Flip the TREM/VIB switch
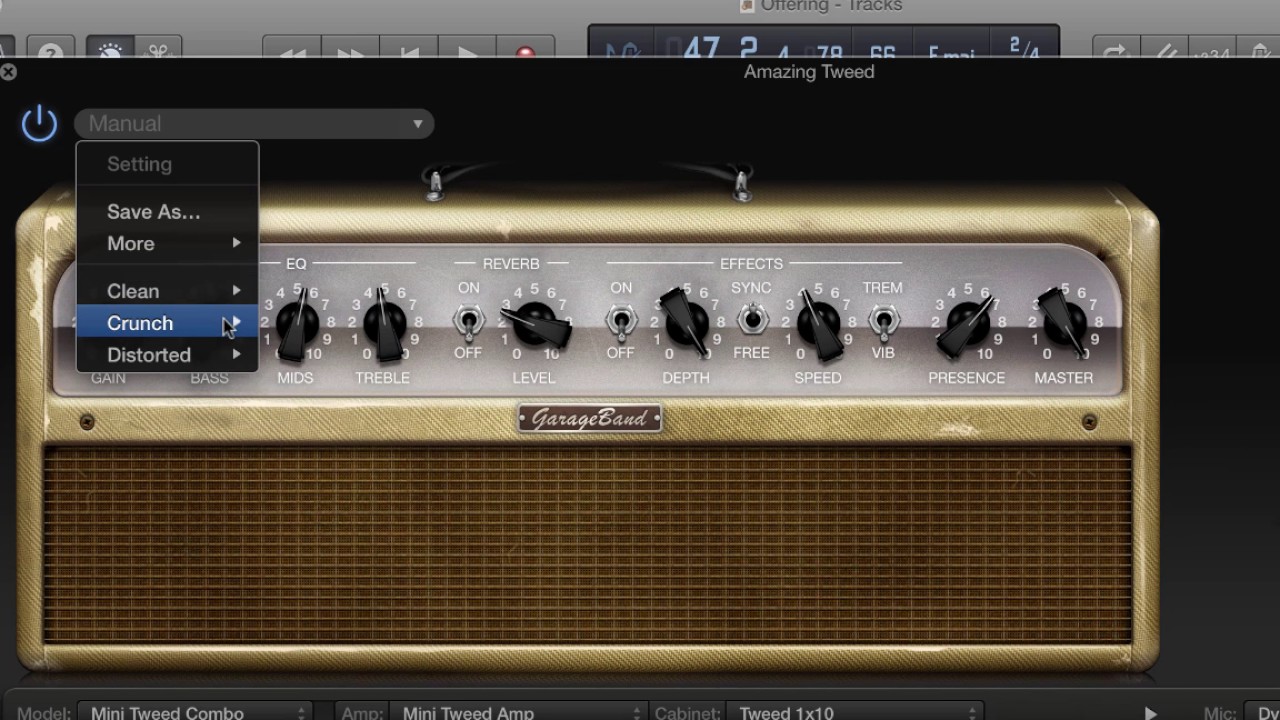Image resolution: width=1280 pixels, height=720 pixels. click(882, 321)
